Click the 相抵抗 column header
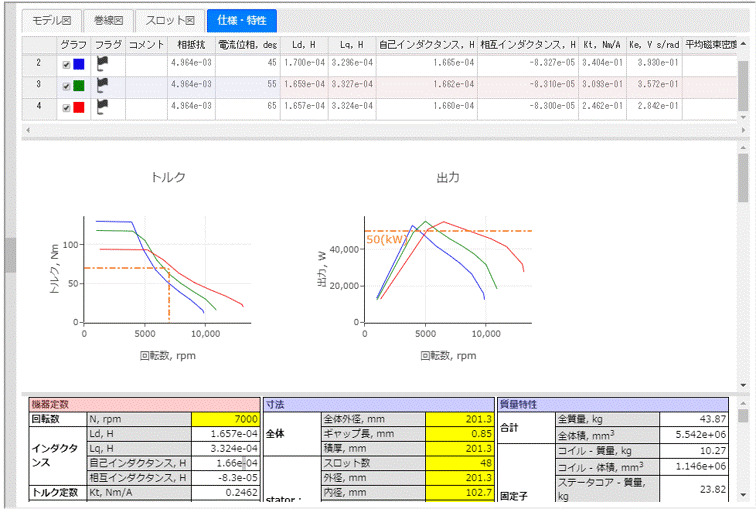The width and height of the screenshot is (756, 512). [191, 44]
